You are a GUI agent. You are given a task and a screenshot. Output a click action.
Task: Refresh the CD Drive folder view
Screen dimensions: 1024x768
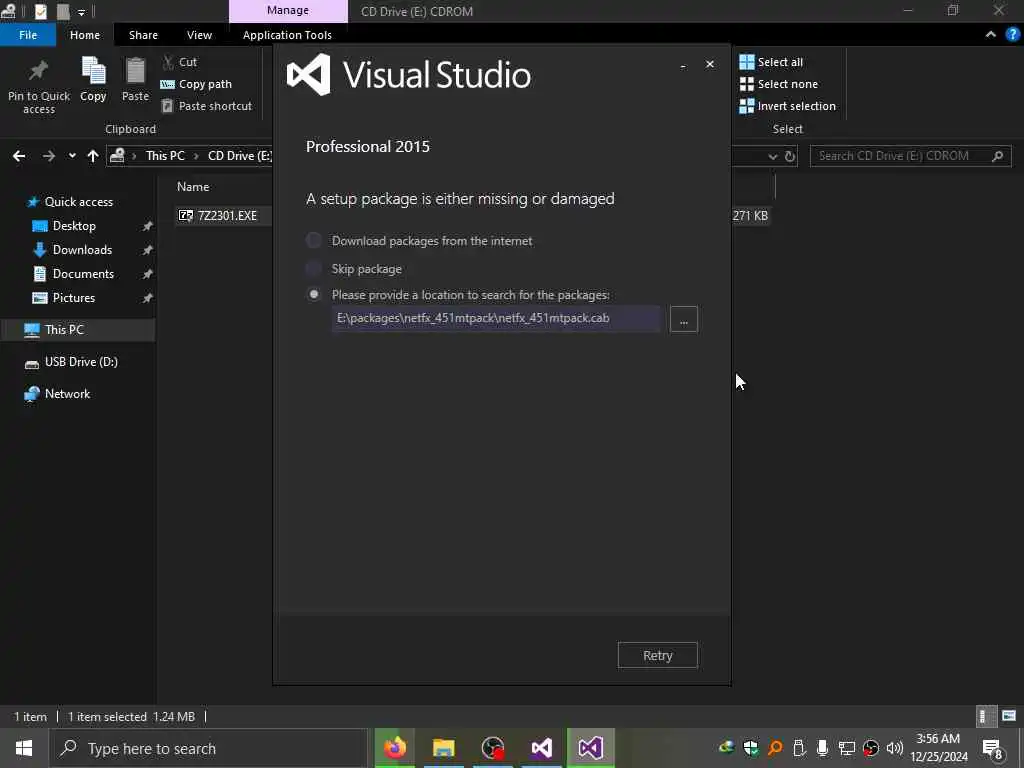pos(790,156)
